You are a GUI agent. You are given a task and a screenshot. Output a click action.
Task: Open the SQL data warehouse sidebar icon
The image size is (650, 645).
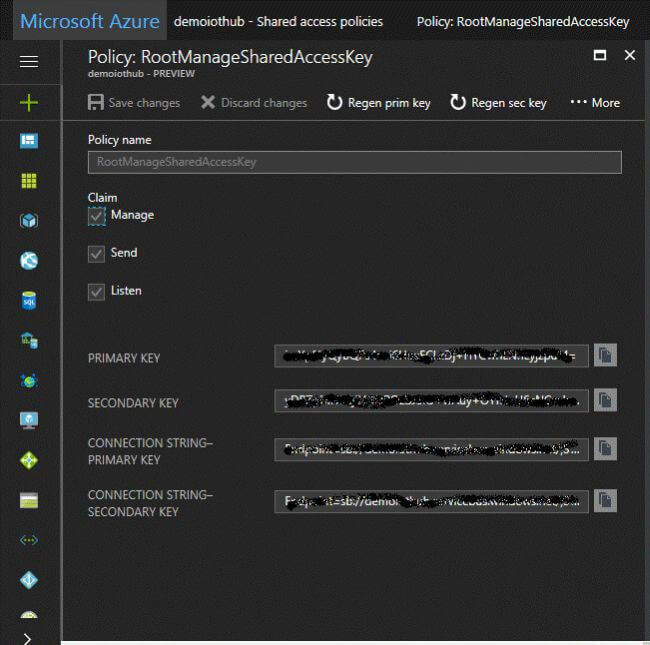click(29, 340)
